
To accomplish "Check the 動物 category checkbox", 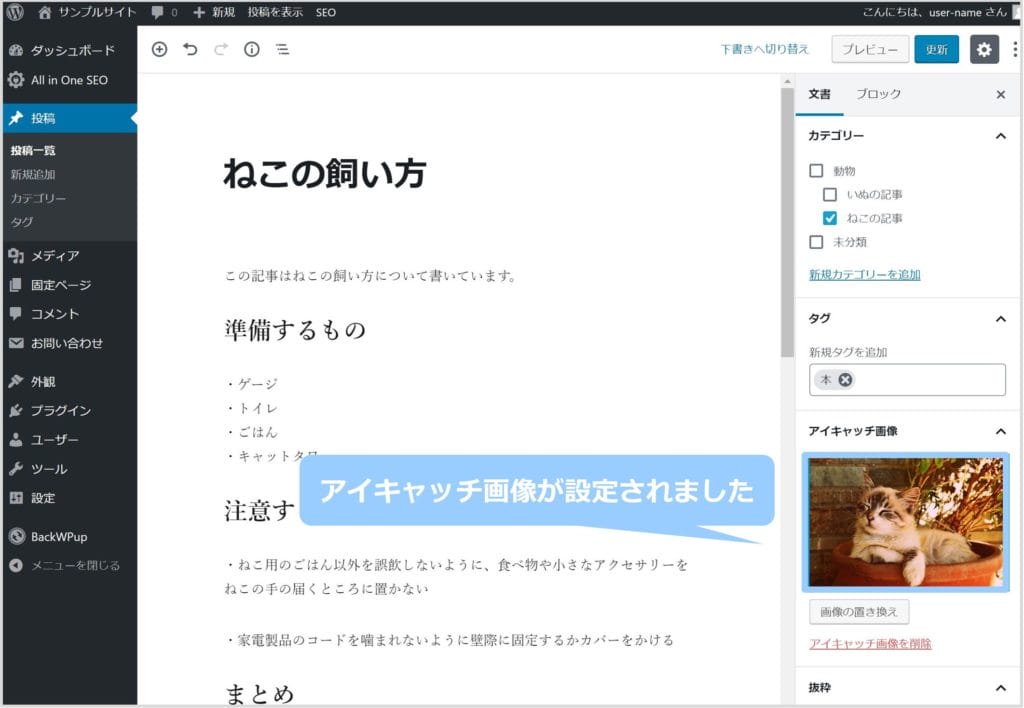I will (x=816, y=171).
